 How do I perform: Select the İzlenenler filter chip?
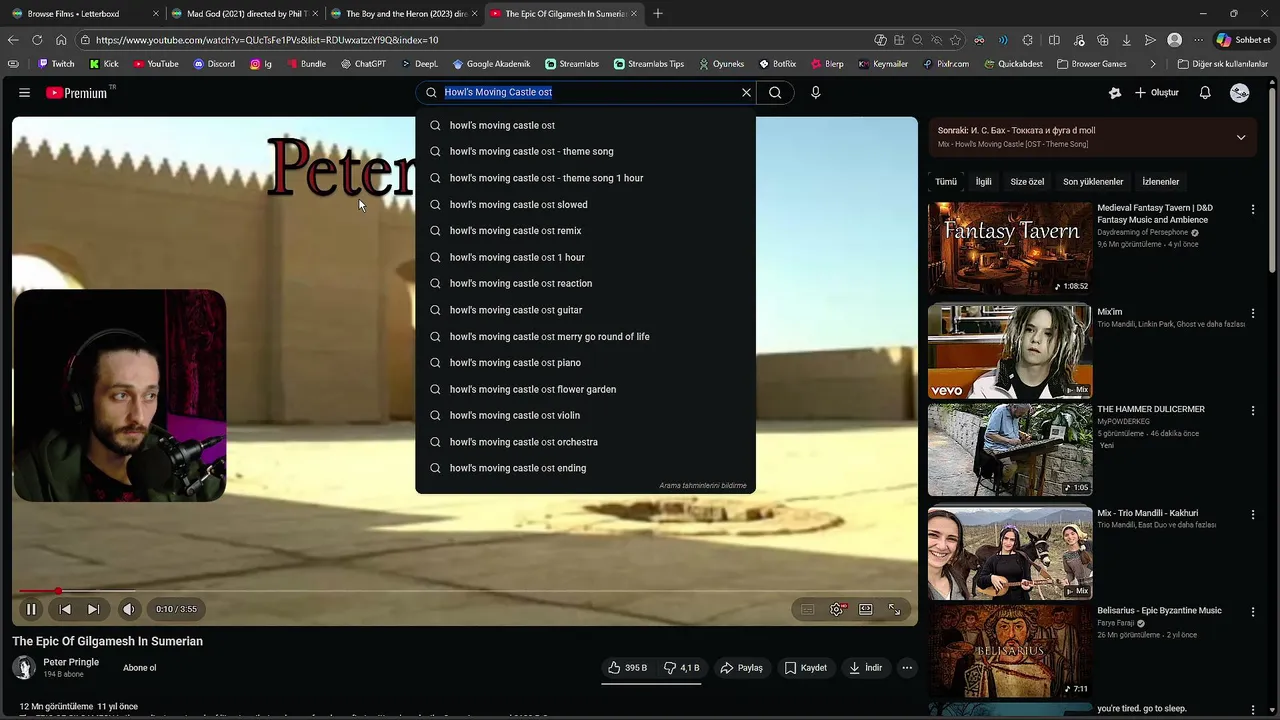pos(1161,182)
